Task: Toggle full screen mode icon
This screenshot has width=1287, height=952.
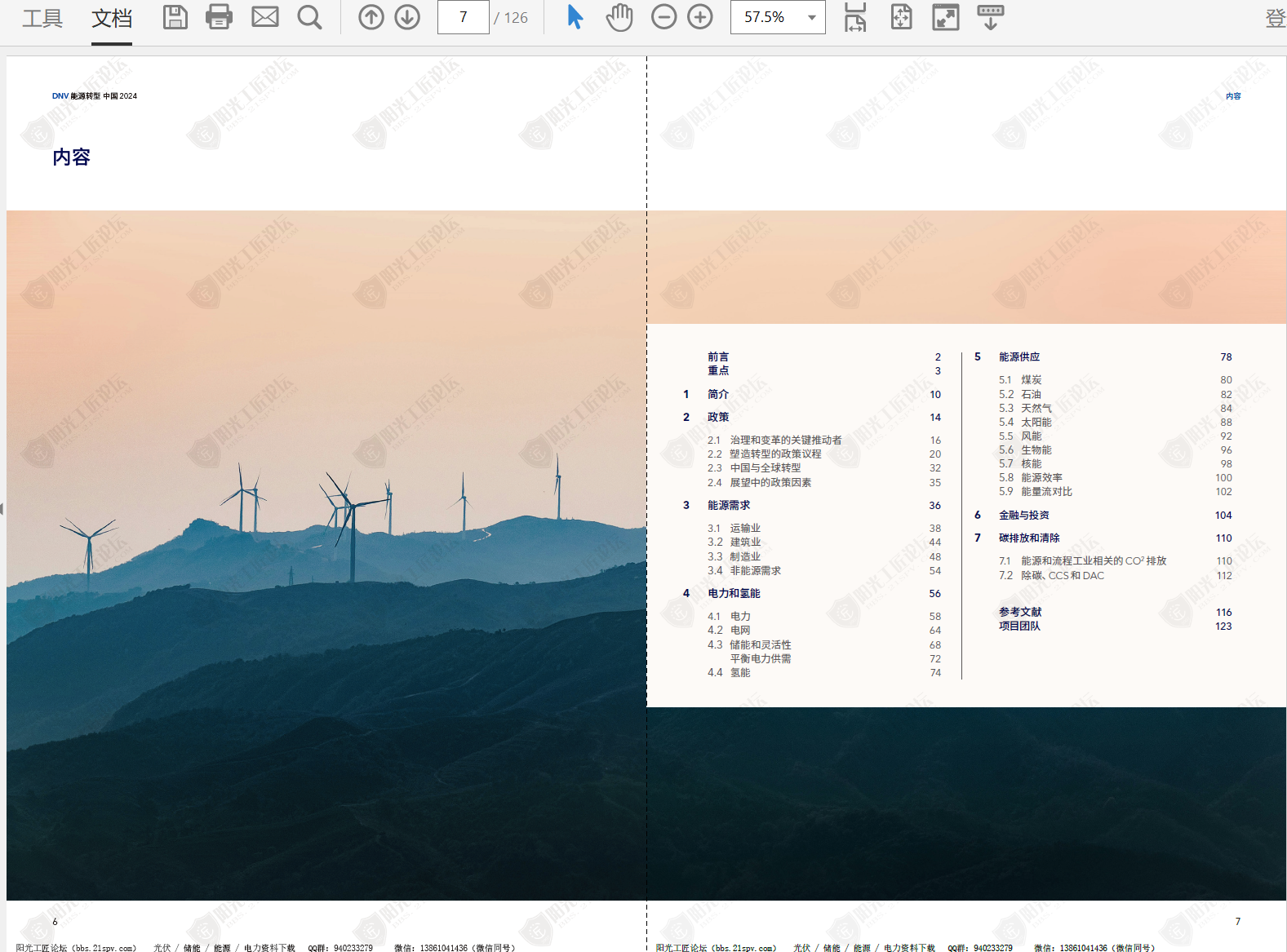Action: 946,17
